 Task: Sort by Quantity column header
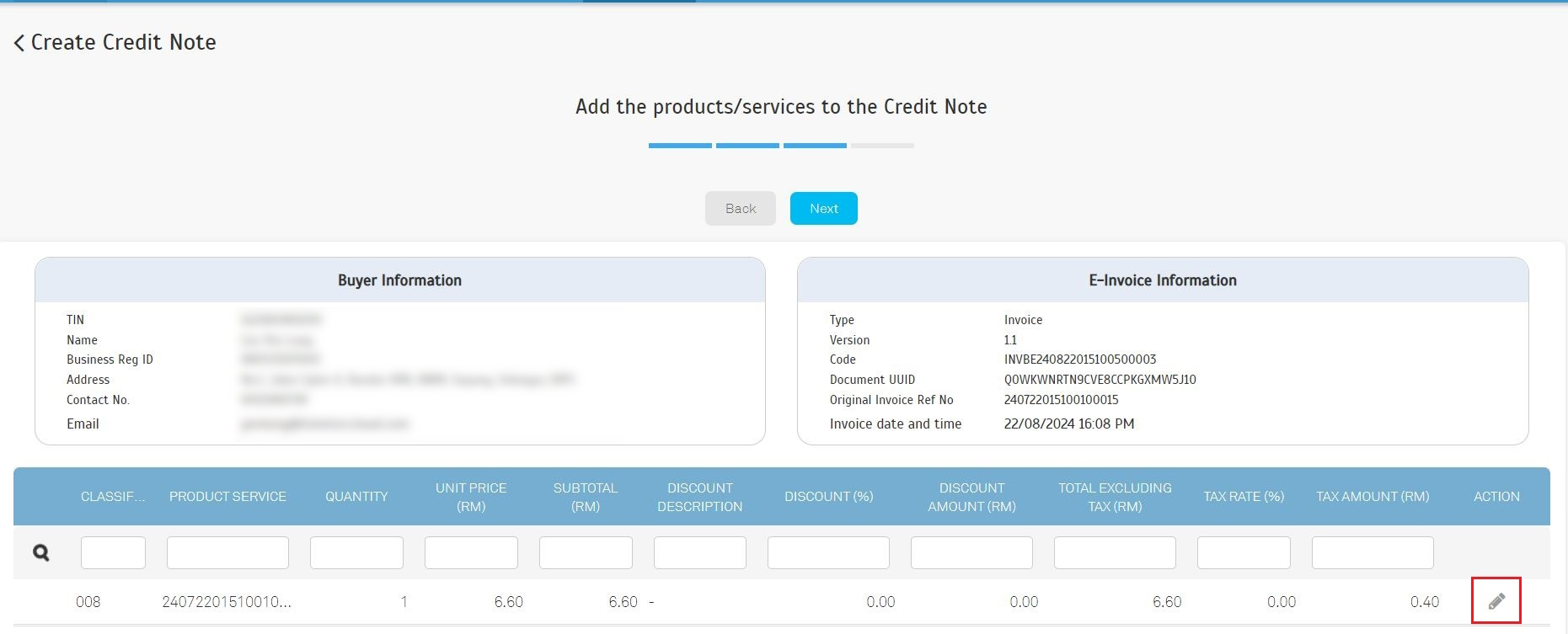pos(356,497)
